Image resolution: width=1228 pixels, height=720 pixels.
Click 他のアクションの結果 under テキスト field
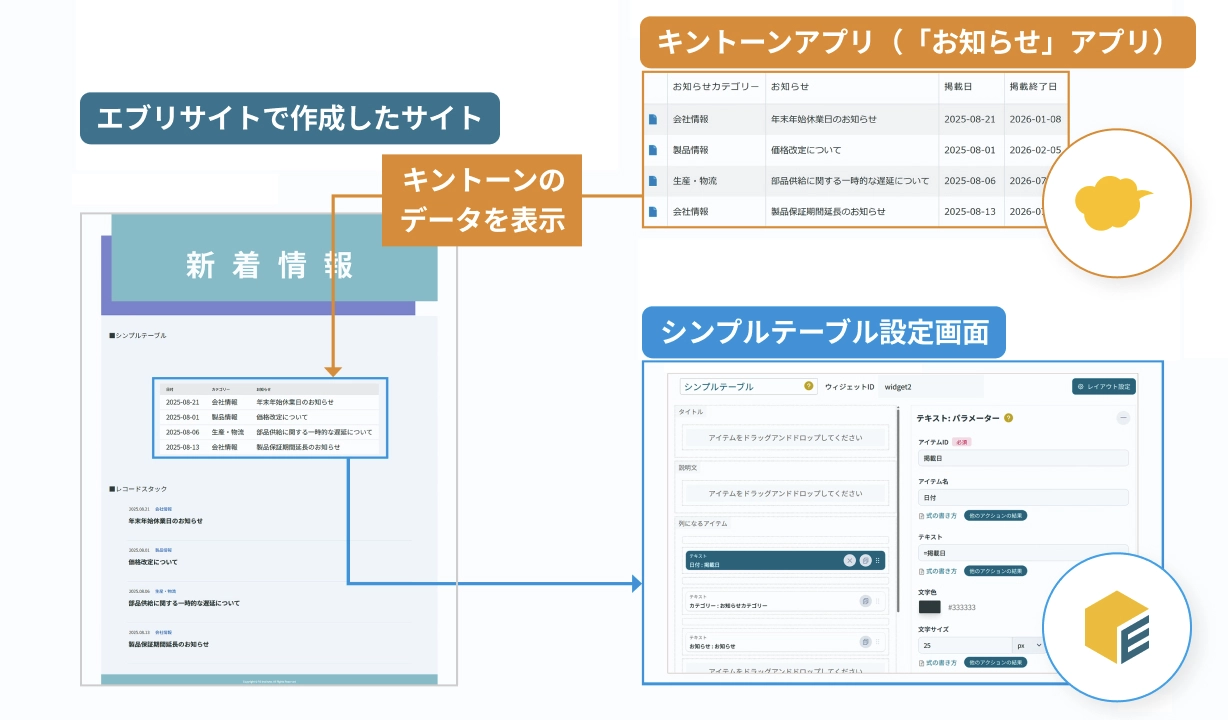pyautogui.click(x=995, y=571)
